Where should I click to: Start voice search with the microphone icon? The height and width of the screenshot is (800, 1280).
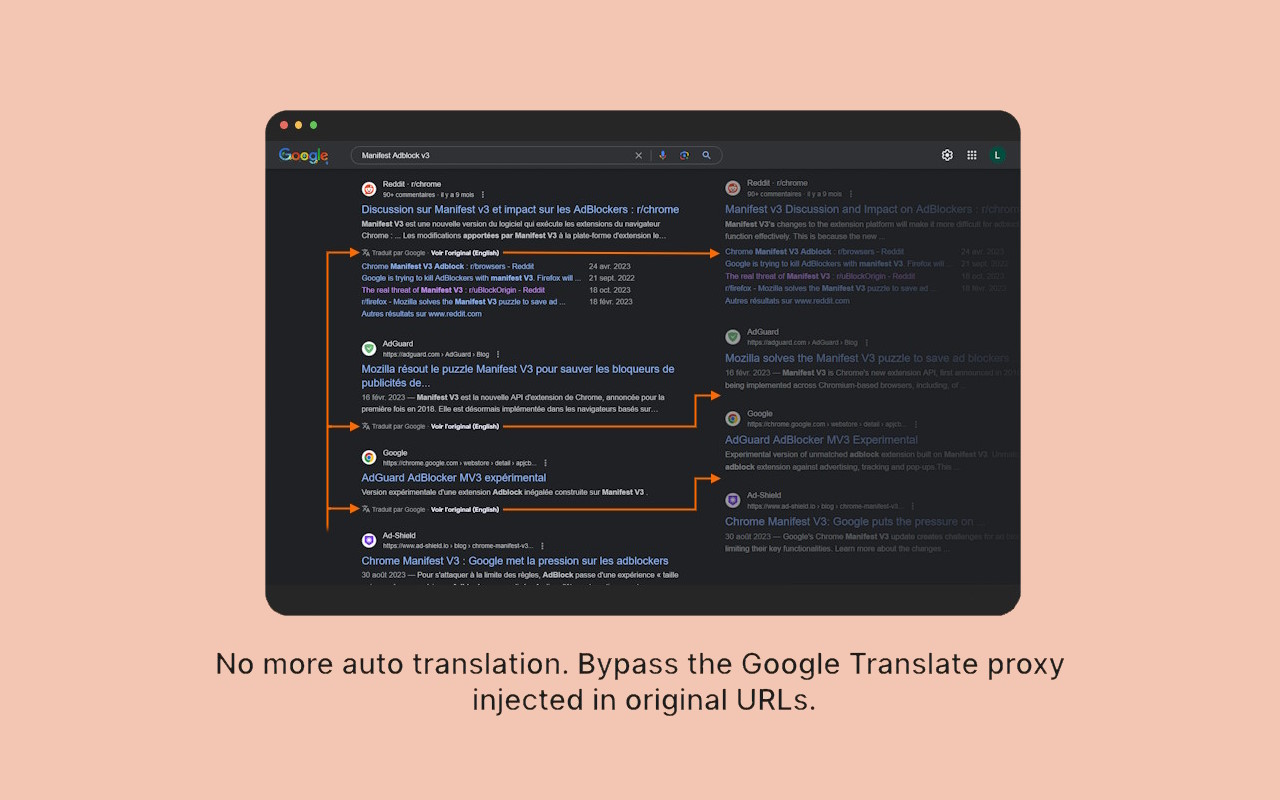click(662, 155)
